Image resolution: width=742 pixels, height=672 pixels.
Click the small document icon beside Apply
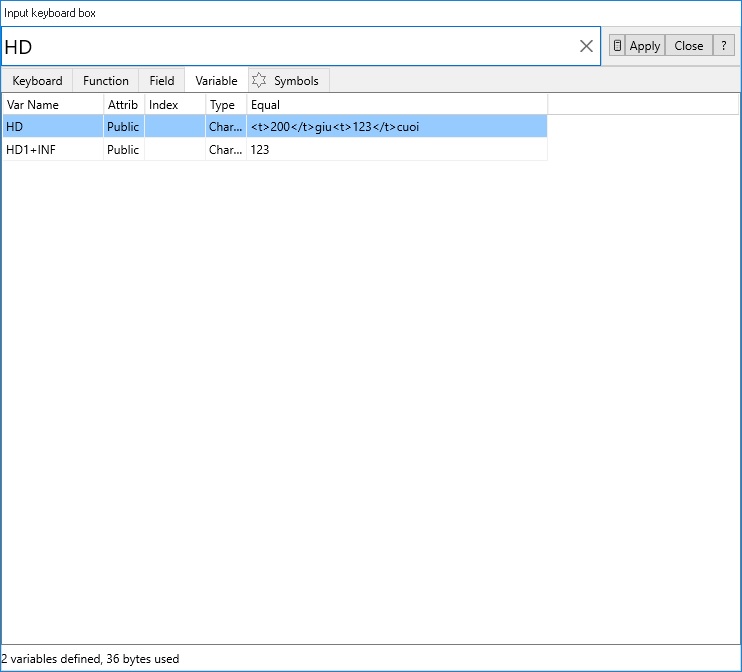click(617, 46)
